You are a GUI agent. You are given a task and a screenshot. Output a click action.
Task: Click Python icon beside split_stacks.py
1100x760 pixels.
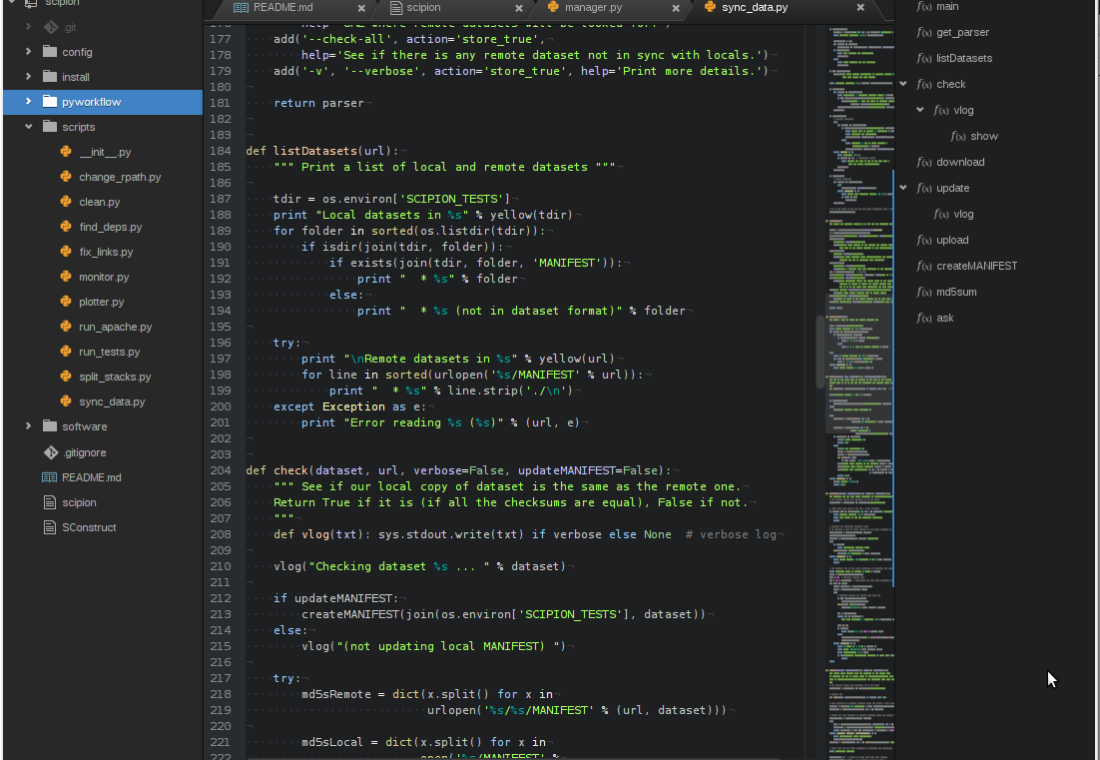coord(66,376)
